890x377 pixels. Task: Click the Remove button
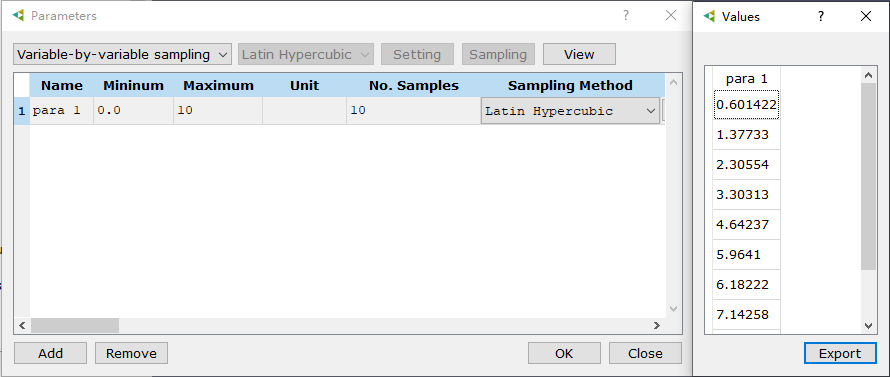pyautogui.click(x=131, y=353)
